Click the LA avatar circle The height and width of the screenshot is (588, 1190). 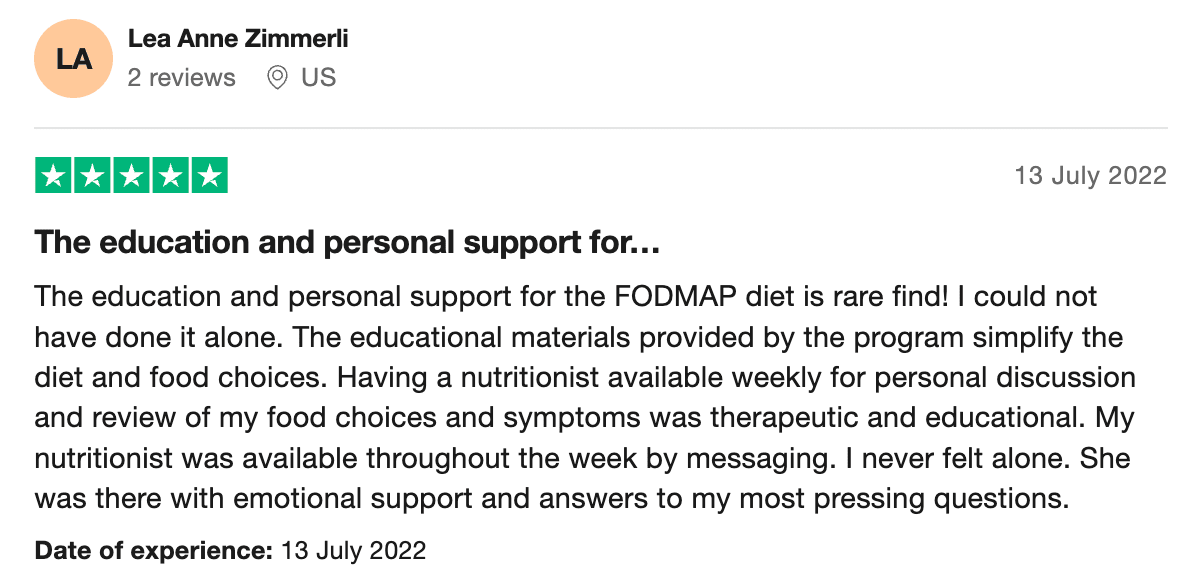tap(74, 58)
